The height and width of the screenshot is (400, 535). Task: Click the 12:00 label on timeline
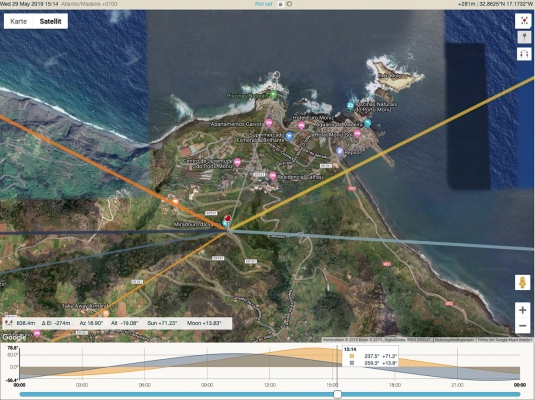tap(270, 385)
